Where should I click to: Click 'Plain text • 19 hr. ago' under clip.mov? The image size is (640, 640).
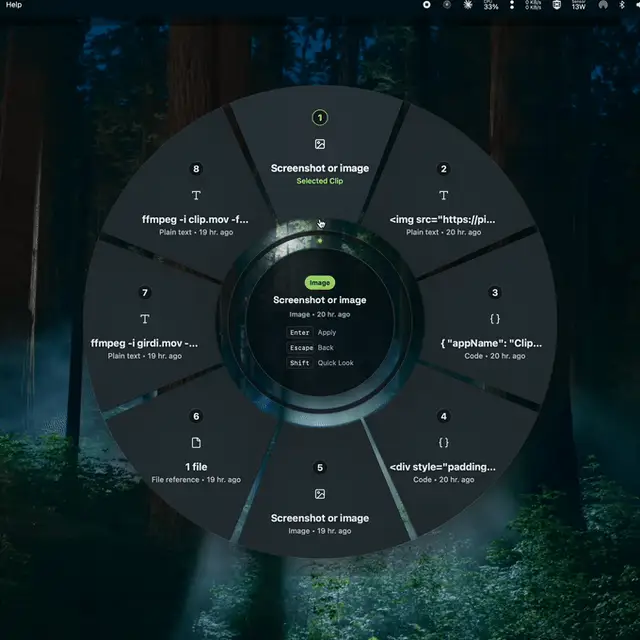196,232
